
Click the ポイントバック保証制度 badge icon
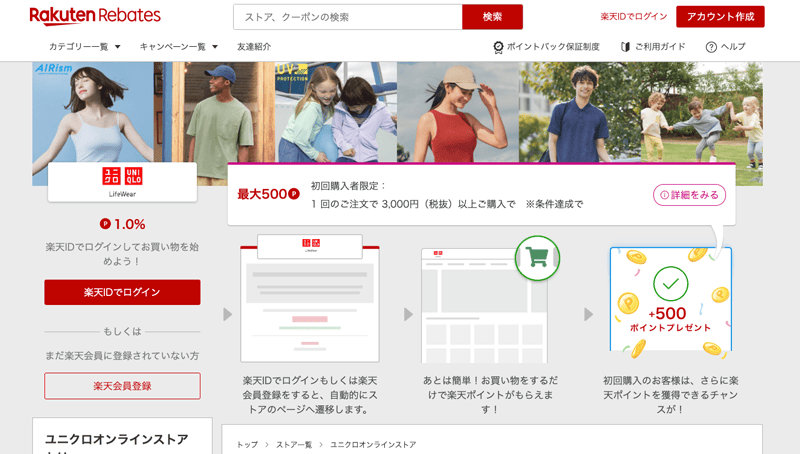pos(498,47)
